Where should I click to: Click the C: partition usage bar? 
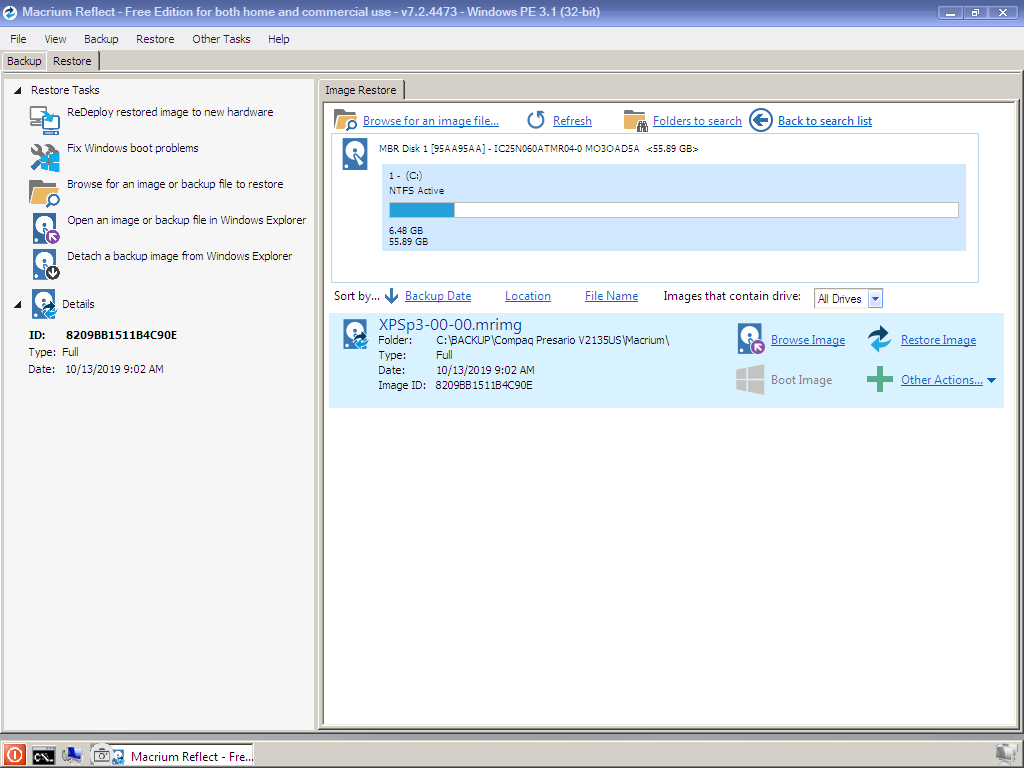[673, 210]
